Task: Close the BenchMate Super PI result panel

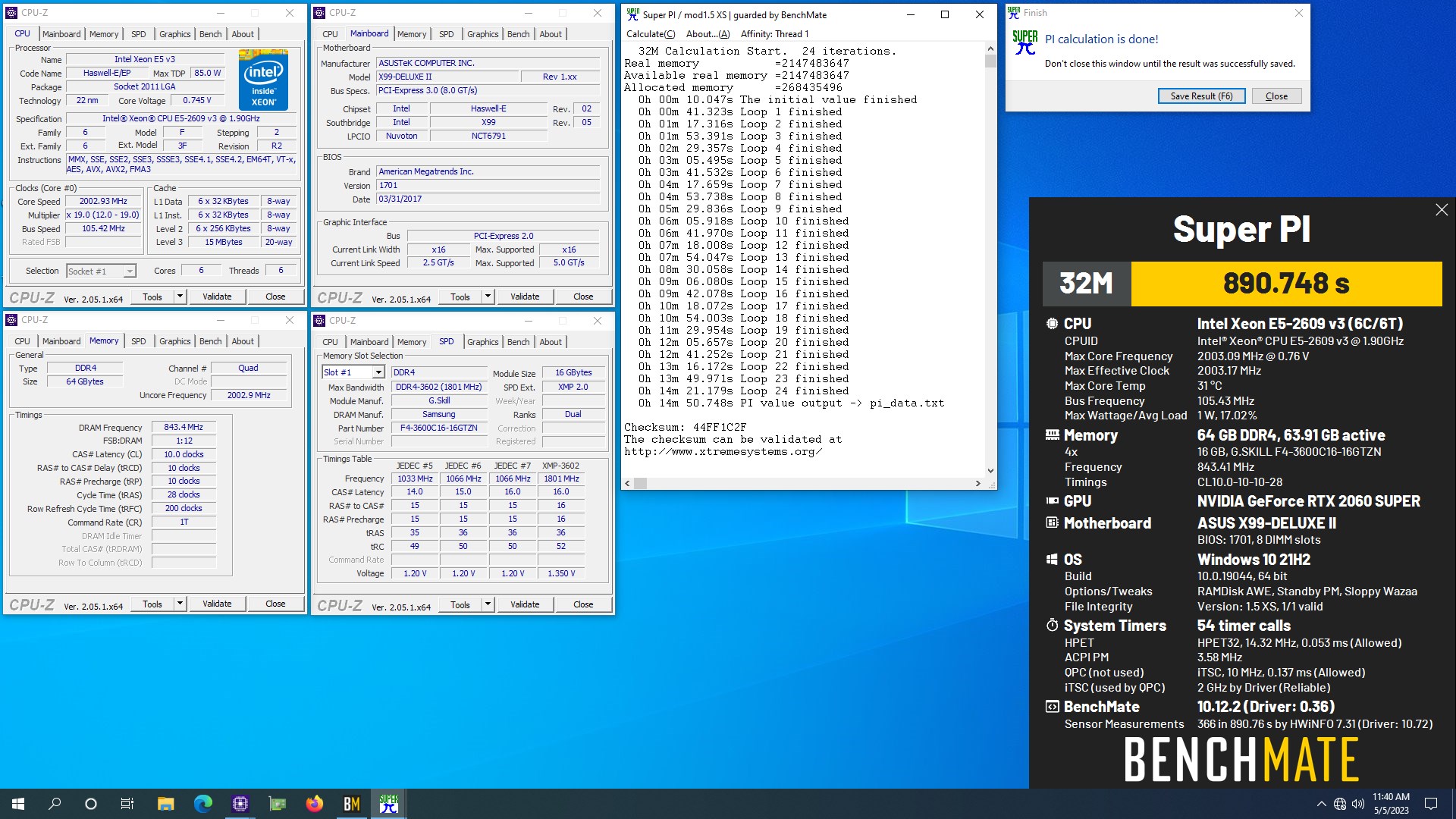Action: pyautogui.click(x=1442, y=210)
